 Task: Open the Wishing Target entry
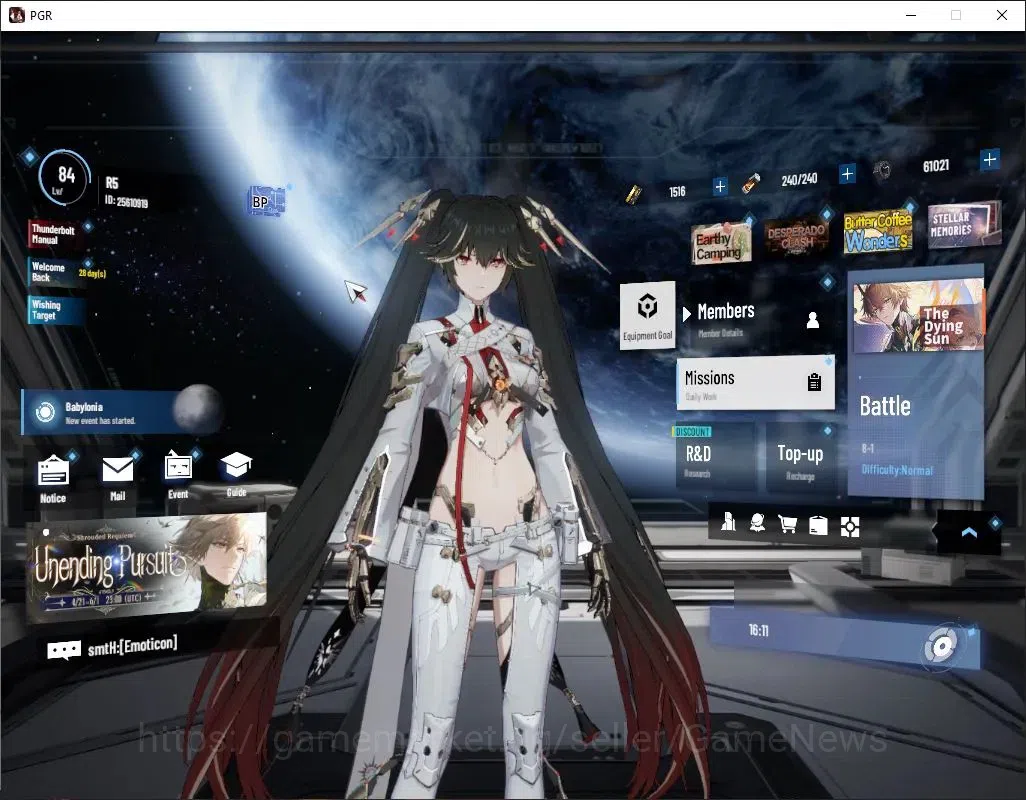point(56,310)
